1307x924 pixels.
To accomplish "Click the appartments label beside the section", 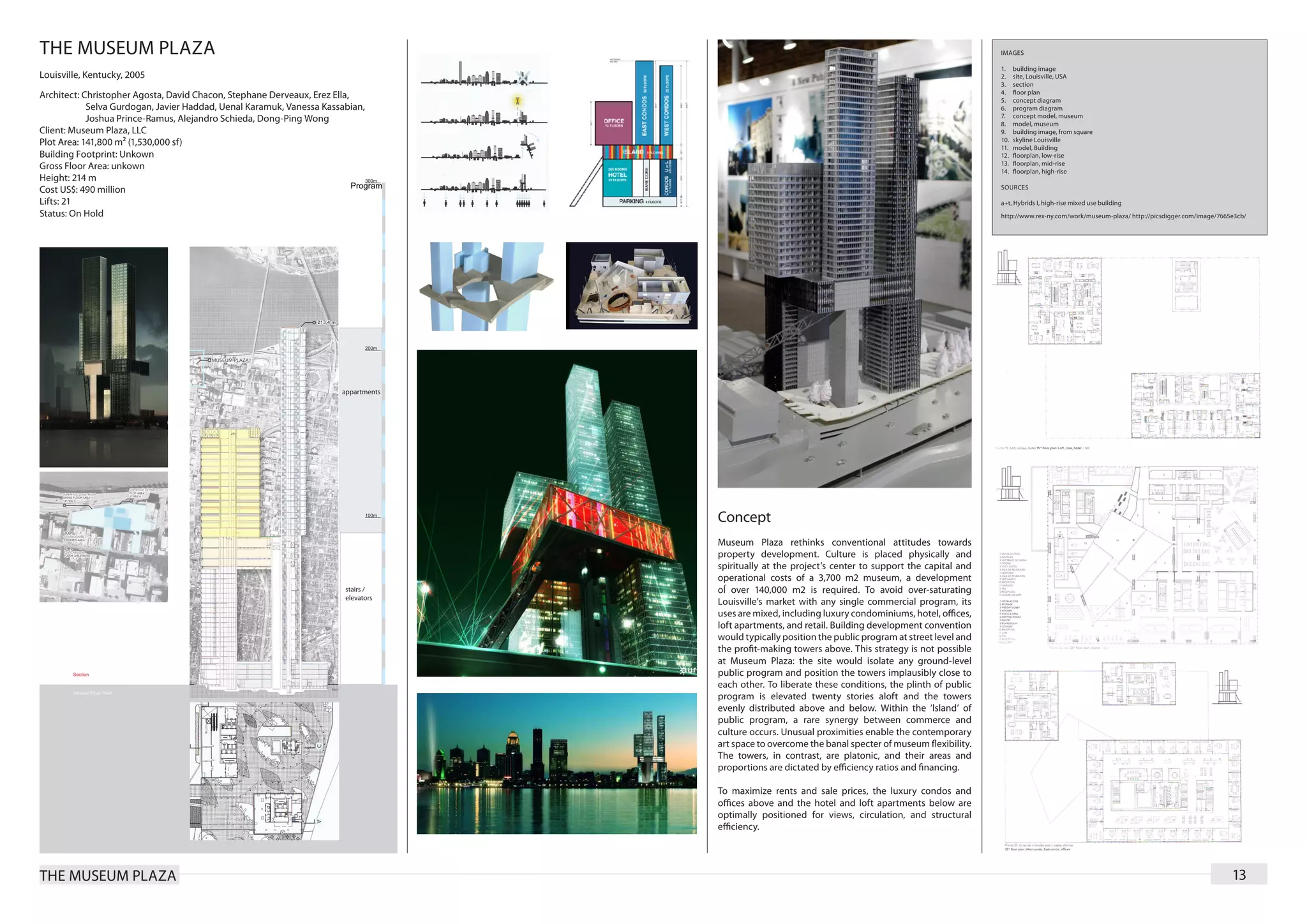I will tap(361, 392).
